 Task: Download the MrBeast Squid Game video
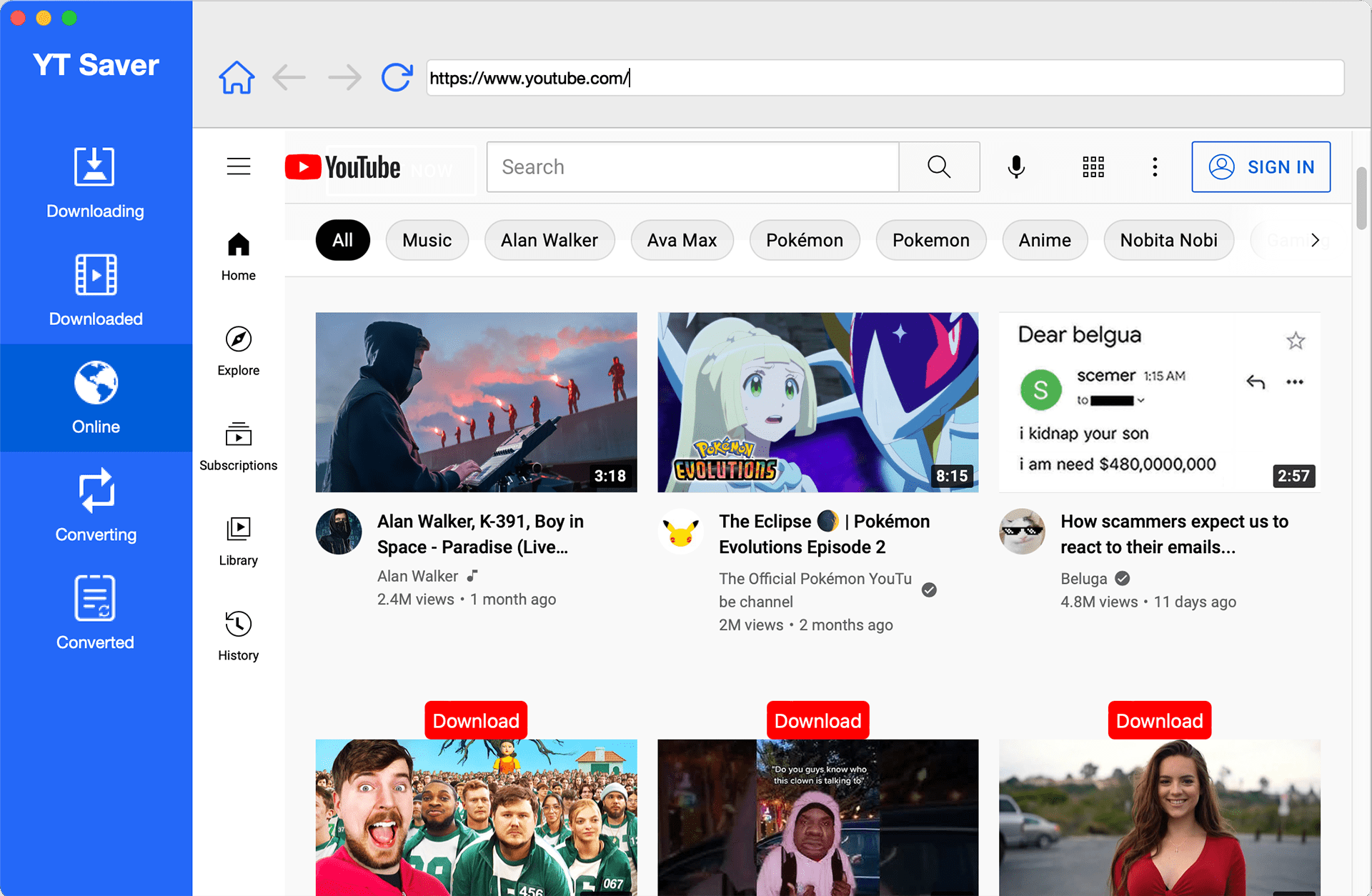476,720
